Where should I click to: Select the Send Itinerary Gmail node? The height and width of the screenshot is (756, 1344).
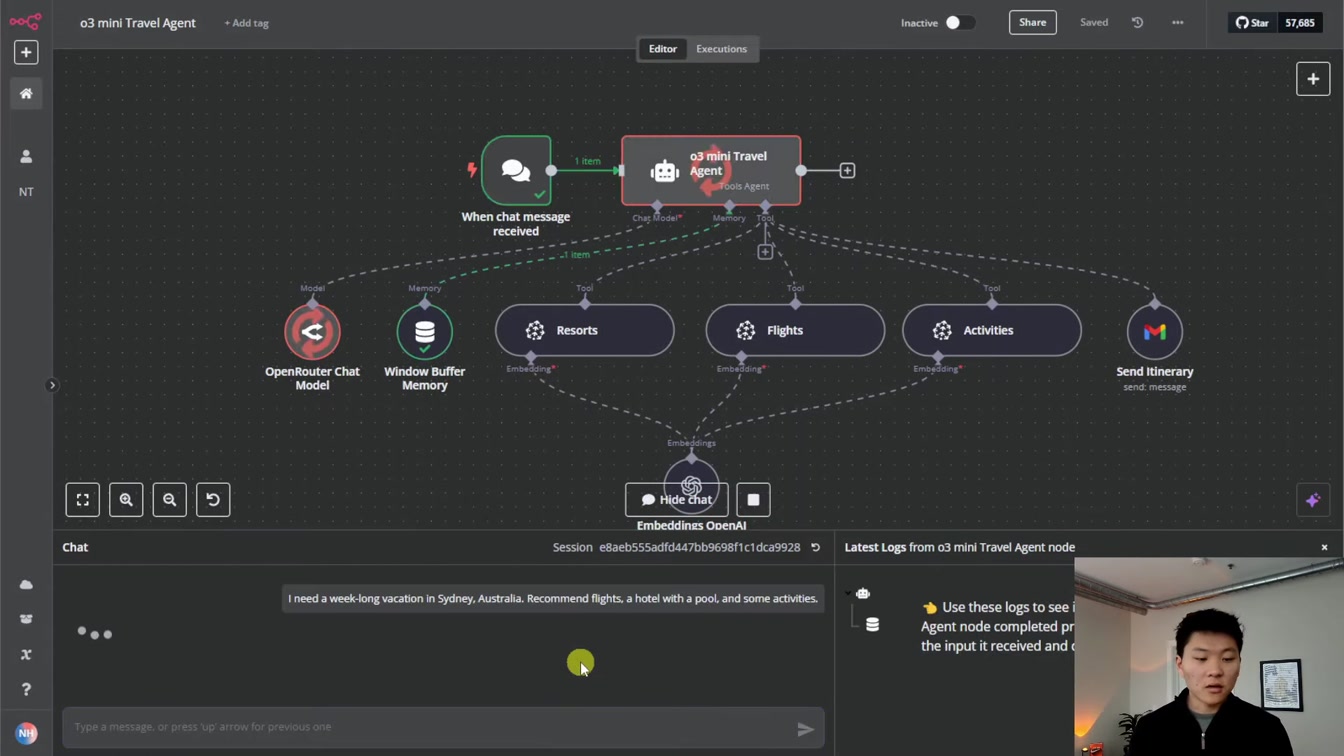[1155, 332]
